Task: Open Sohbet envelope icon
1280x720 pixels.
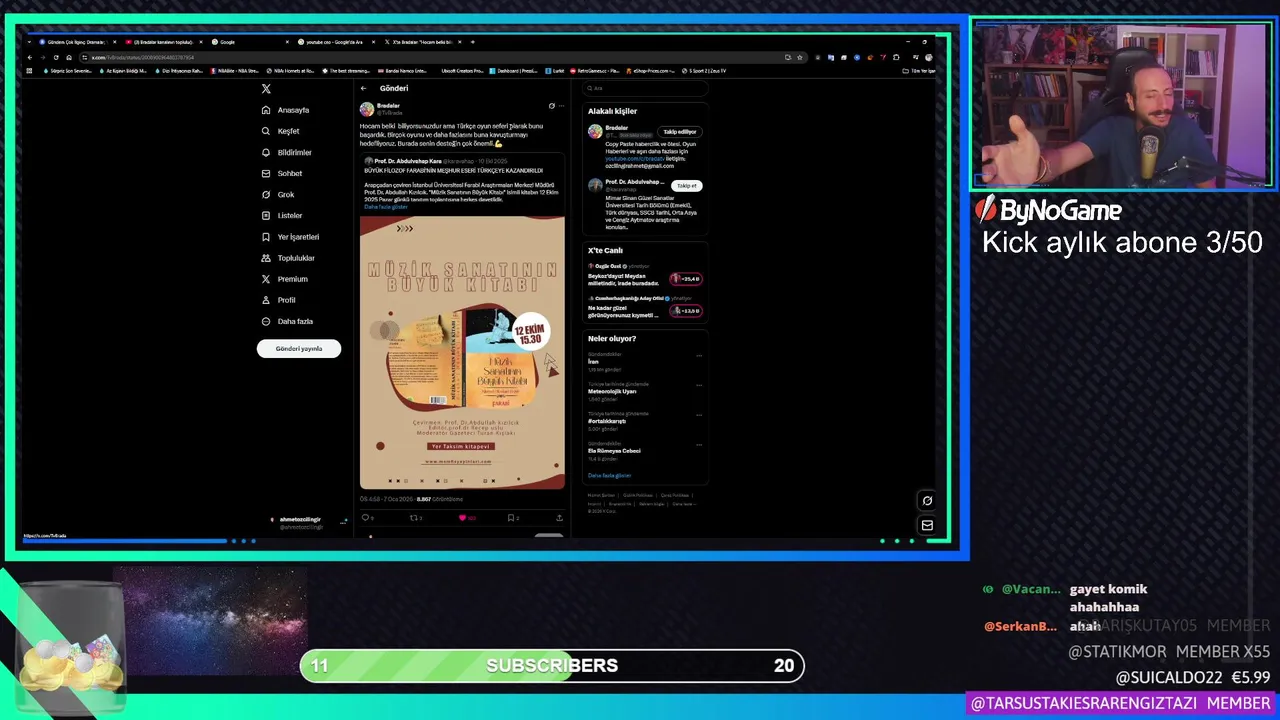Action: [x=266, y=173]
